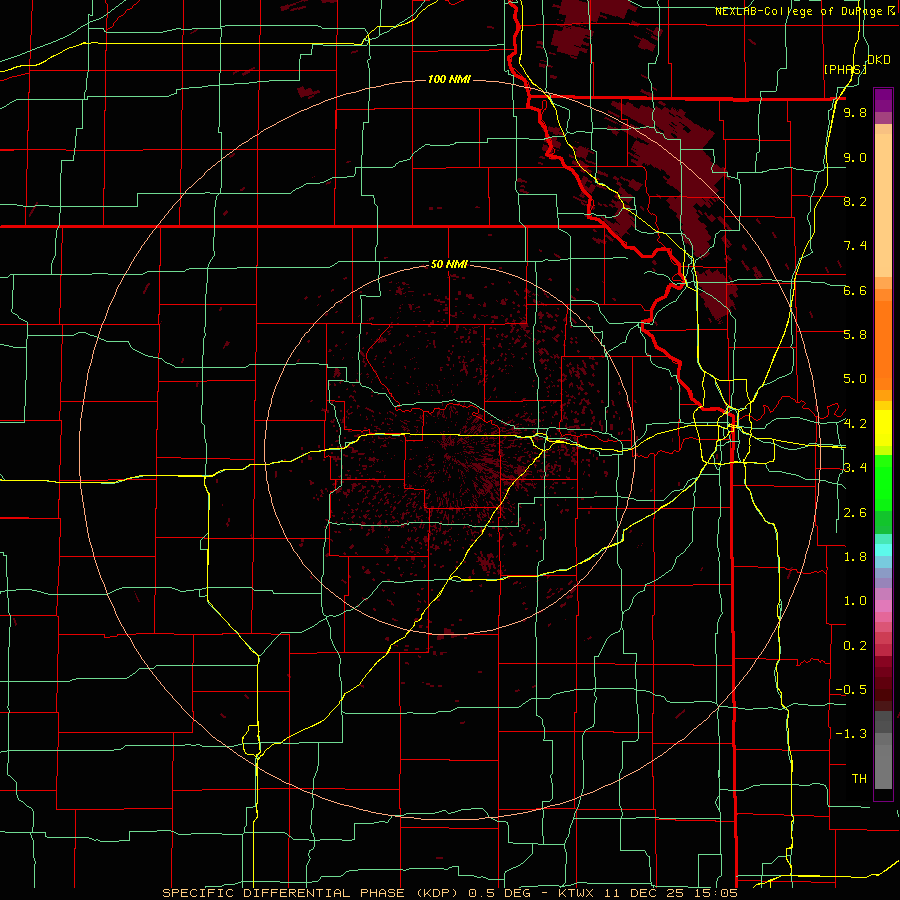Select the NEXLAB-College of DuPage header text
This screenshot has height=900, width=900.
coord(801,11)
